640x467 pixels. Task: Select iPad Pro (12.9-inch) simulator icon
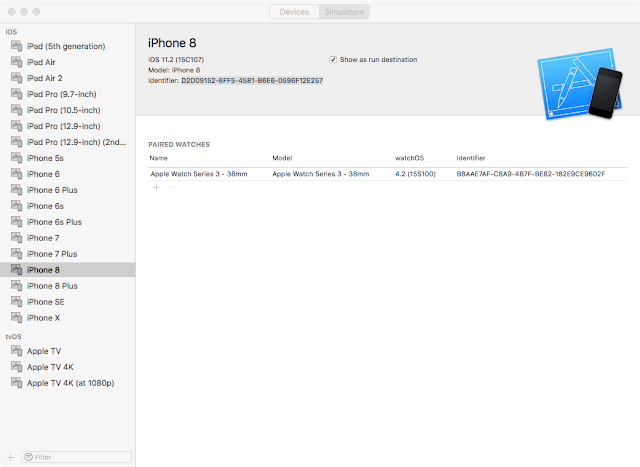16,126
